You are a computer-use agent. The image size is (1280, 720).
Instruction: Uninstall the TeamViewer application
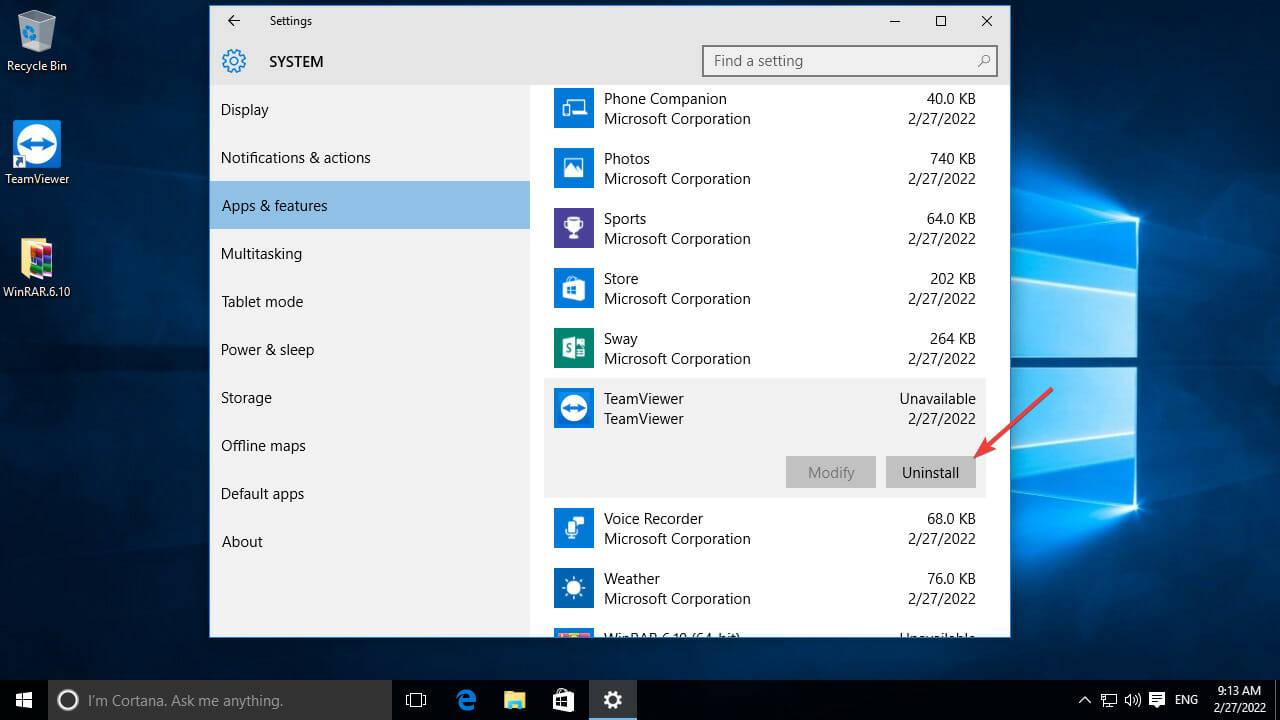(930, 472)
